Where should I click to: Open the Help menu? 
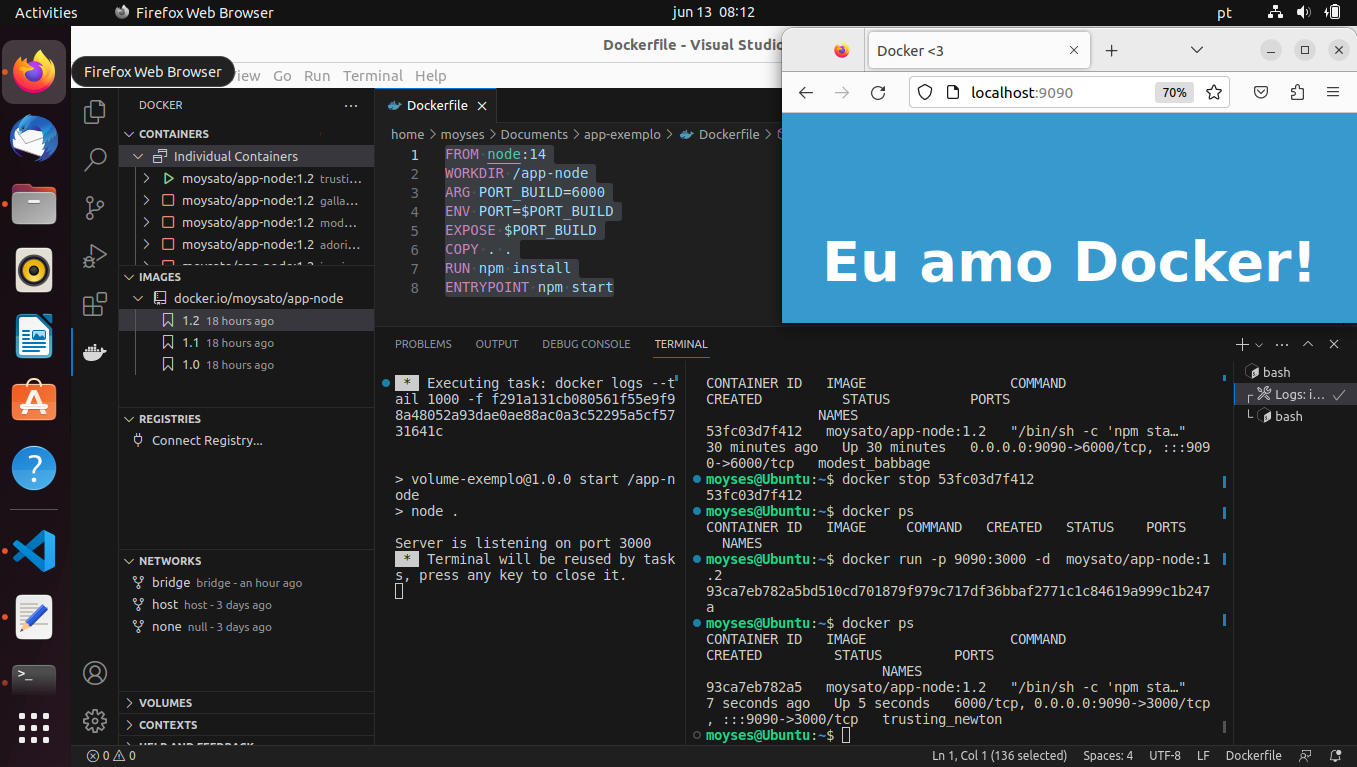pyautogui.click(x=430, y=76)
